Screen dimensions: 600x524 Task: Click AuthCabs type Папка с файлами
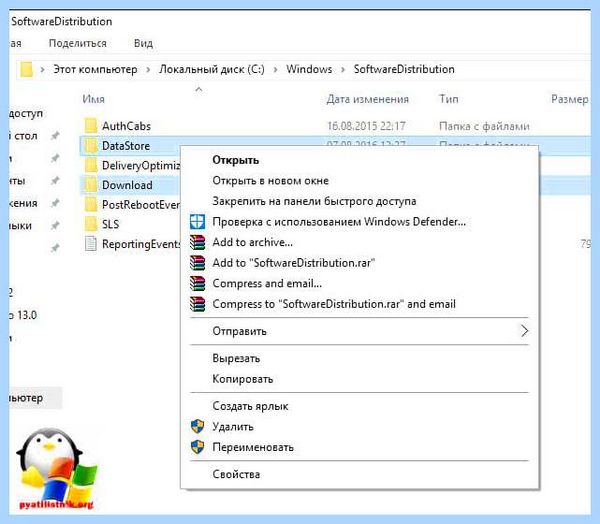(x=484, y=126)
